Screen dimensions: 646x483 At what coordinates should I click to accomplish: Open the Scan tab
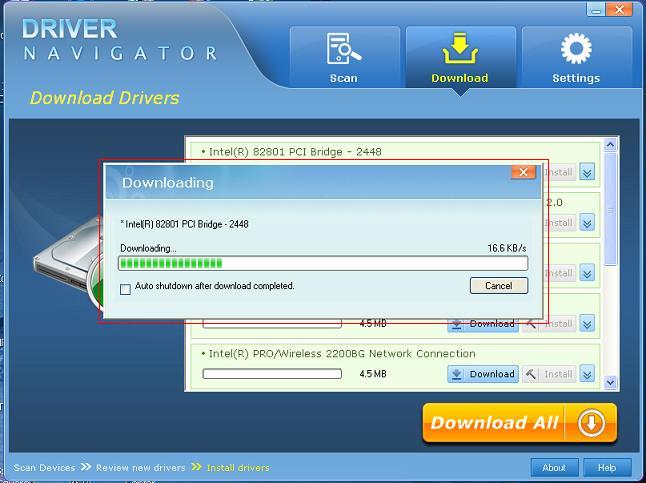coord(344,57)
